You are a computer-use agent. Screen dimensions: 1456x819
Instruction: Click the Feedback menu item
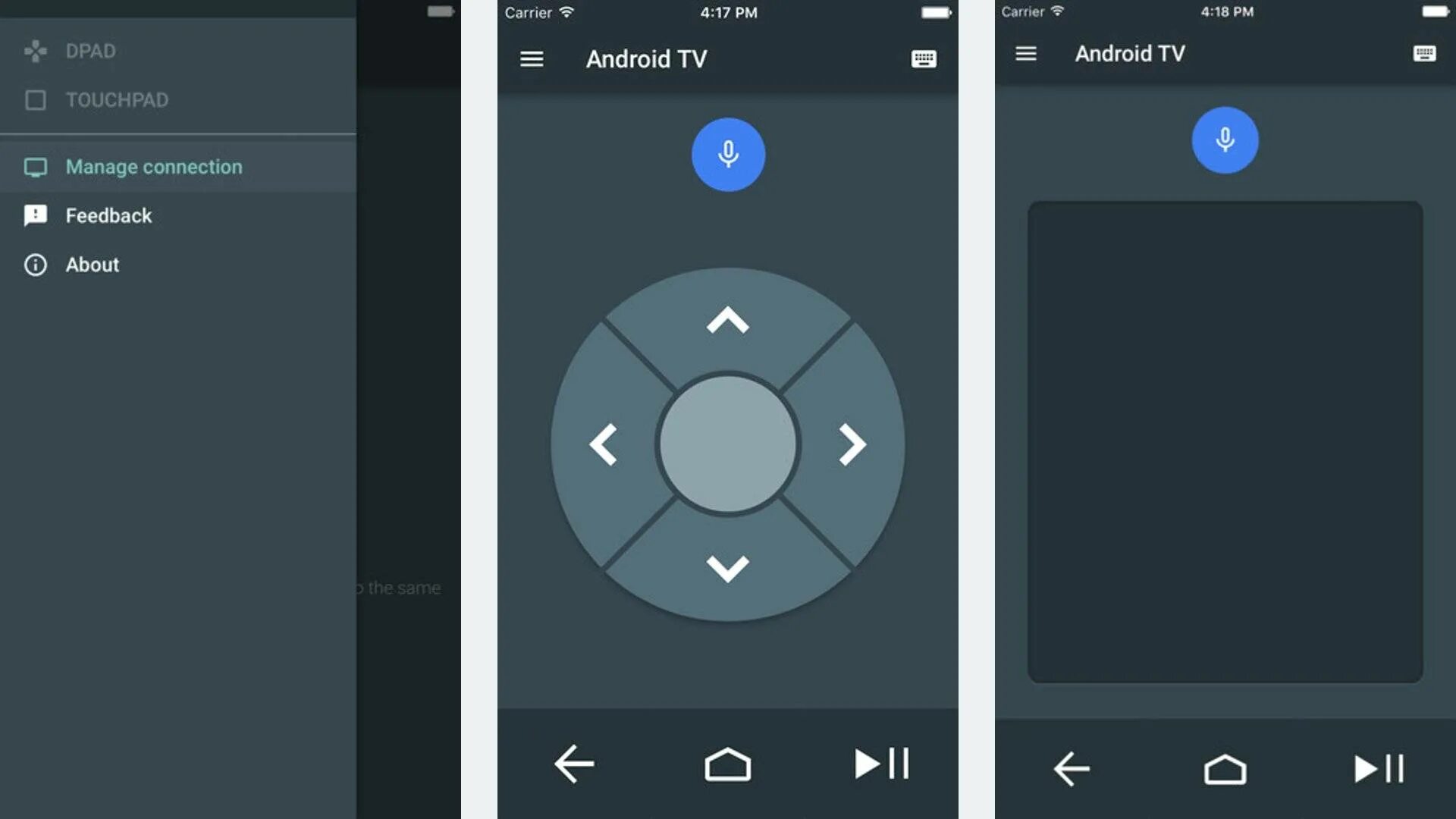pos(109,215)
